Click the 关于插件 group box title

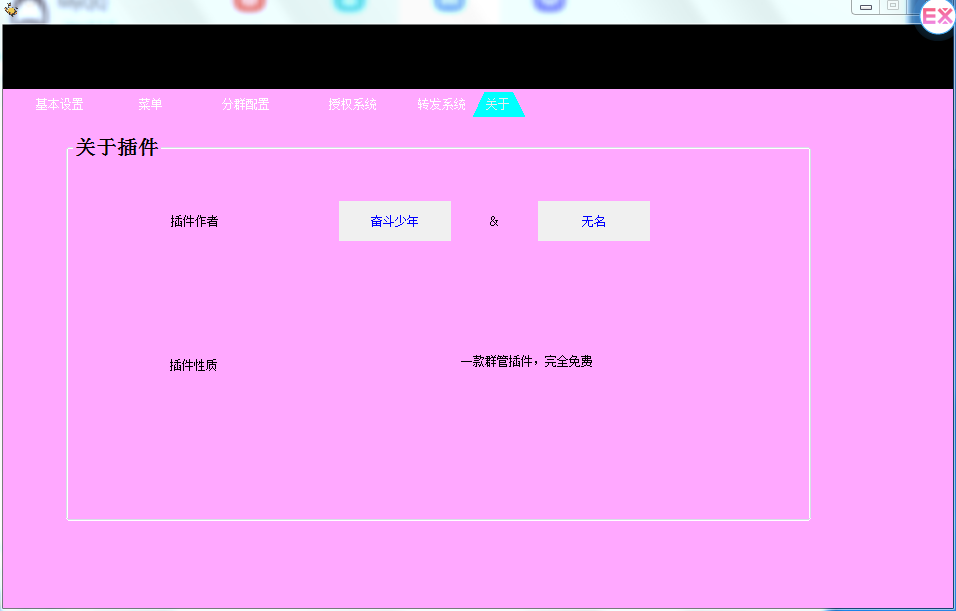[118, 146]
